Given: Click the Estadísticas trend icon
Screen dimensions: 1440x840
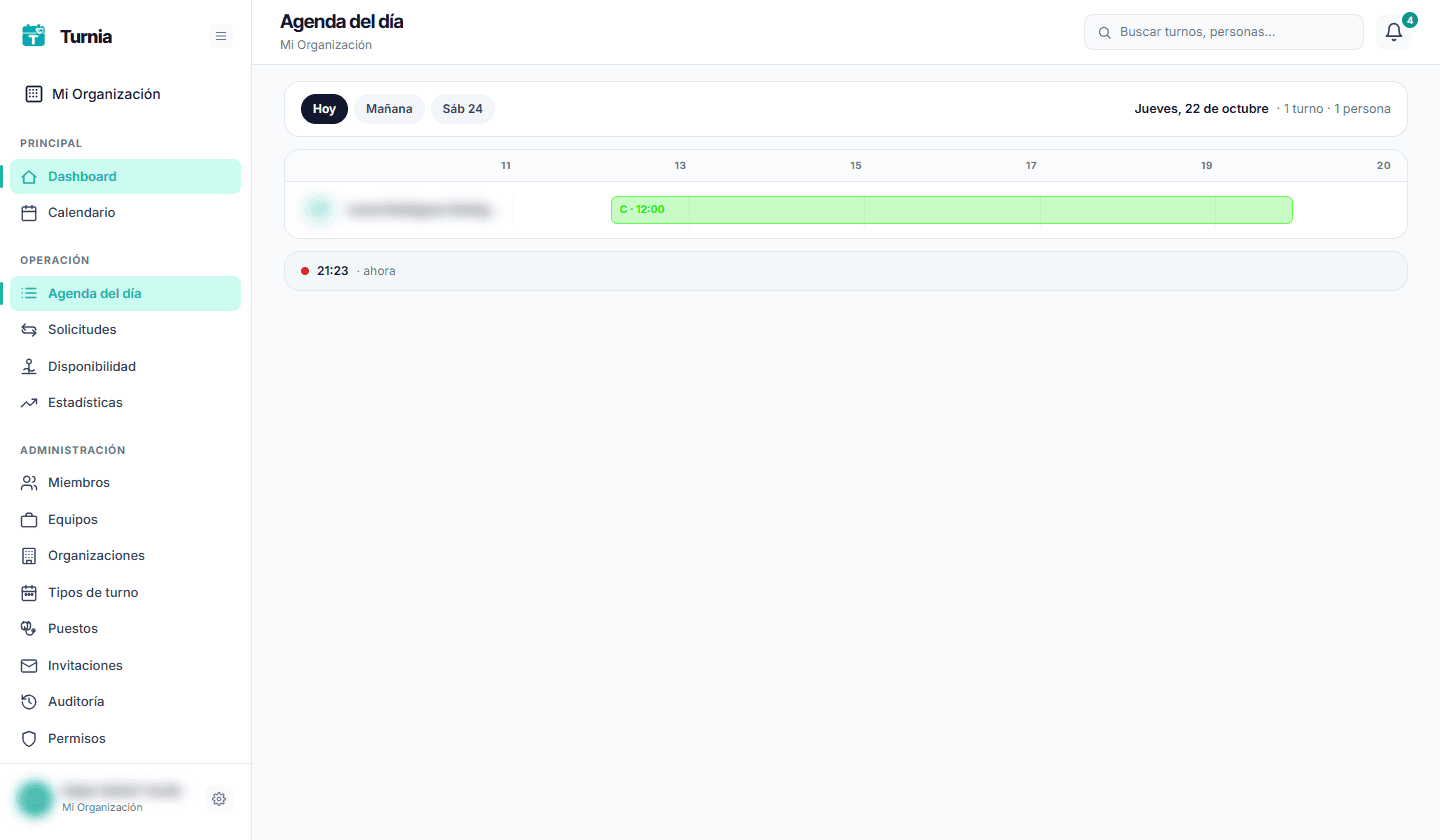Looking at the screenshot, I should pyautogui.click(x=29, y=403).
